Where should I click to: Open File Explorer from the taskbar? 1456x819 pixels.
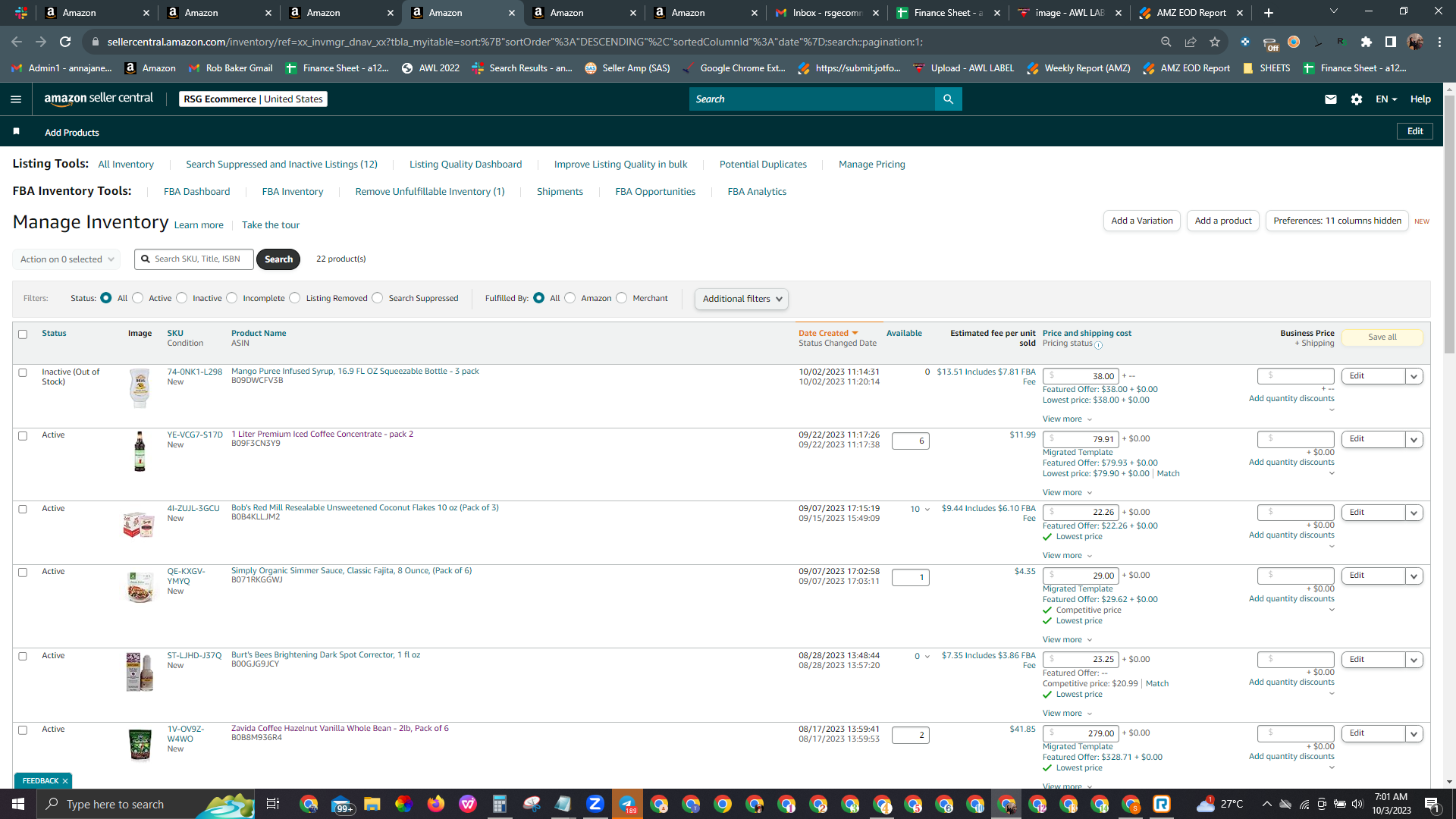coord(372,804)
